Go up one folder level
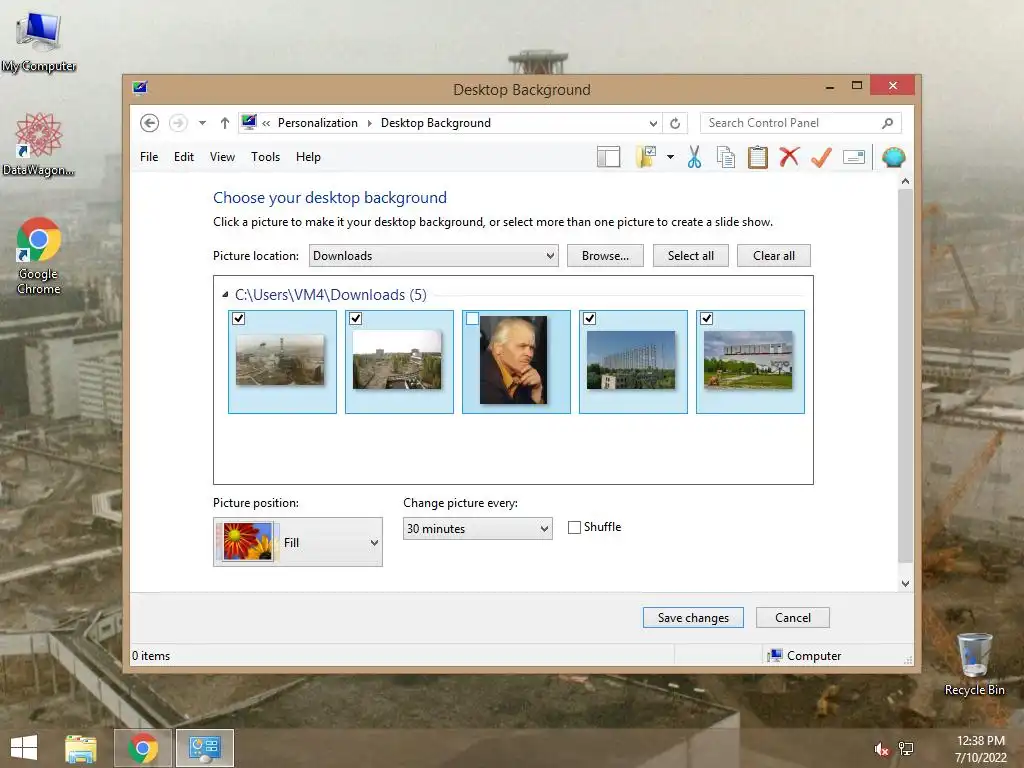Viewport: 1024px width, 768px height. tap(225, 123)
